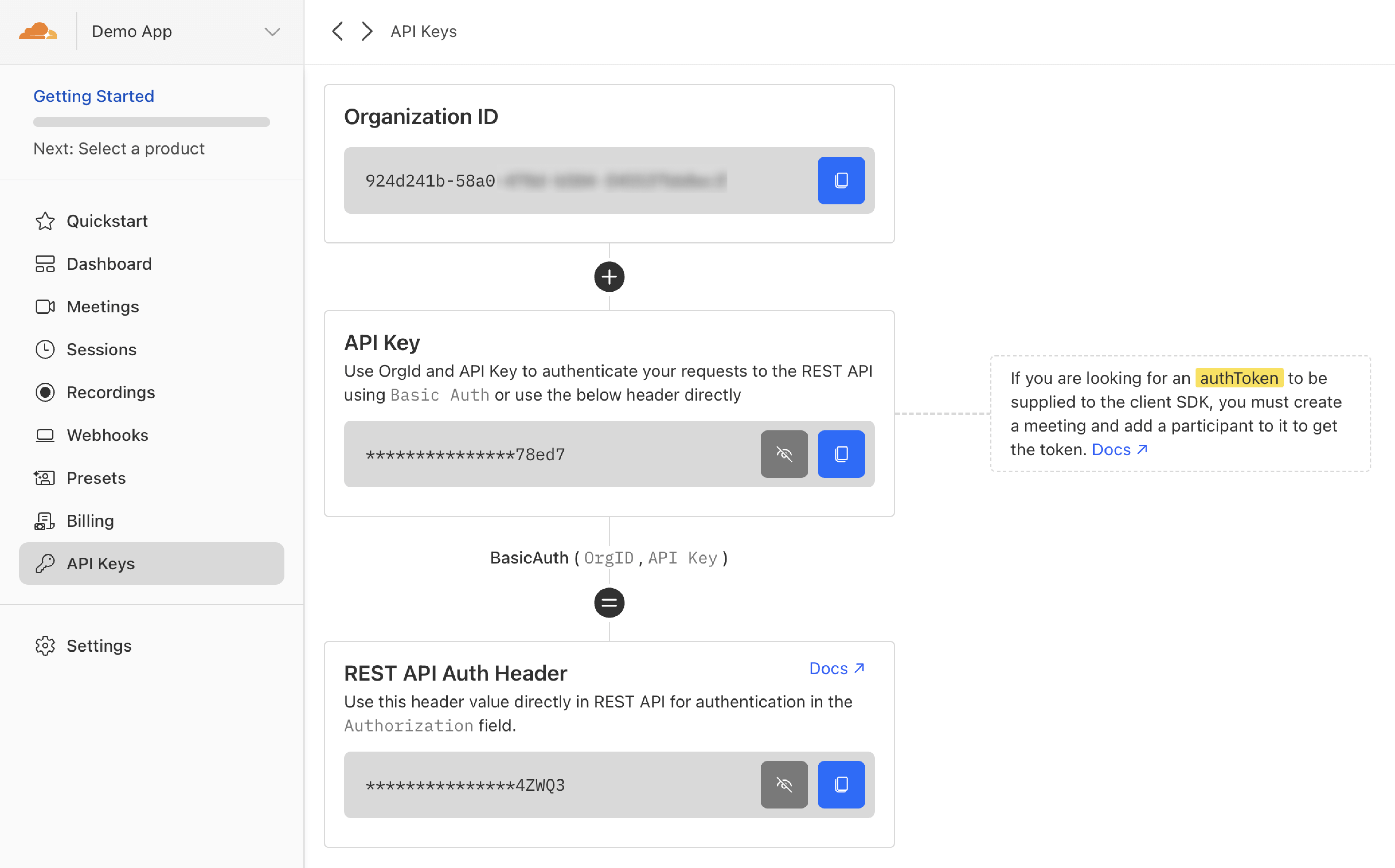
Task: Copy the REST API Auth Header value
Action: [x=841, y=785]
